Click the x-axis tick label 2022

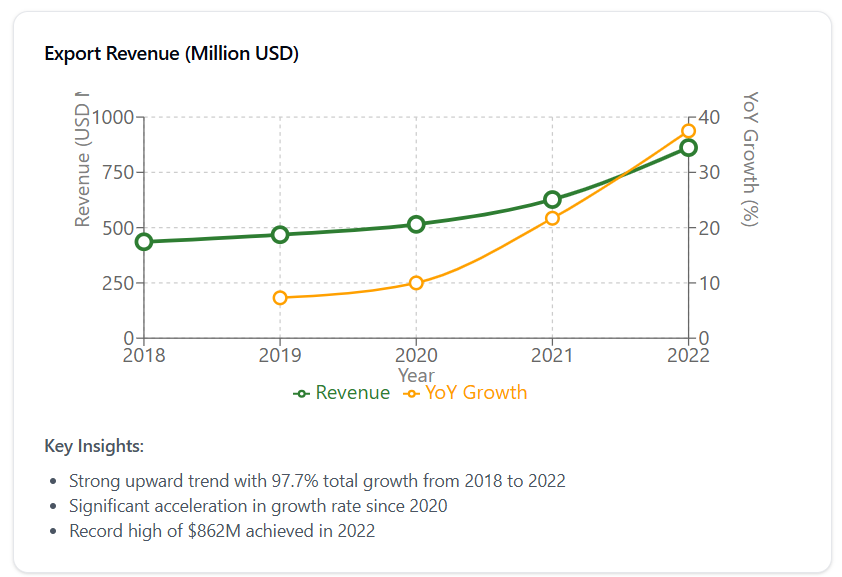(688, 355)
